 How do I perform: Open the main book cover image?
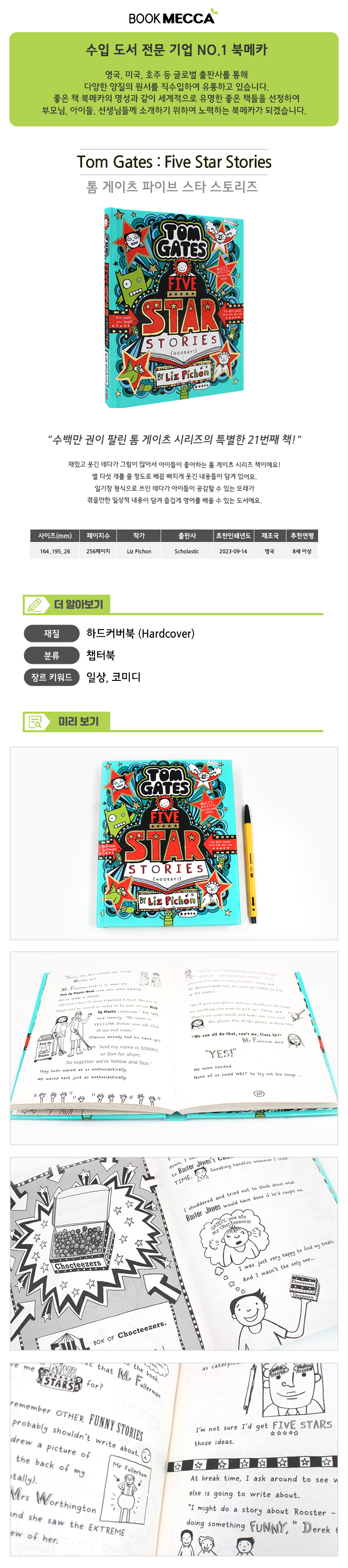(174, 307)
